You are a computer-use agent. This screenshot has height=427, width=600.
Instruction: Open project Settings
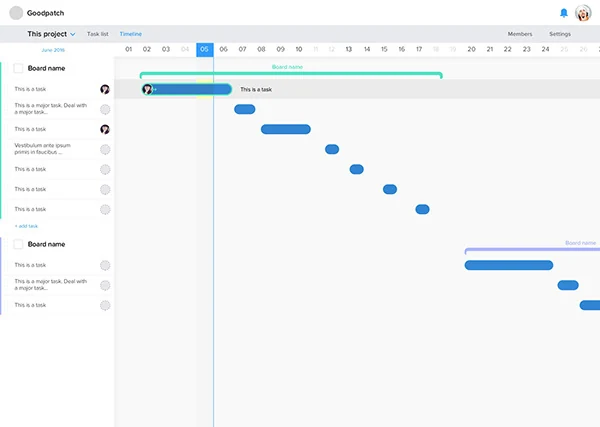point(560,34)
